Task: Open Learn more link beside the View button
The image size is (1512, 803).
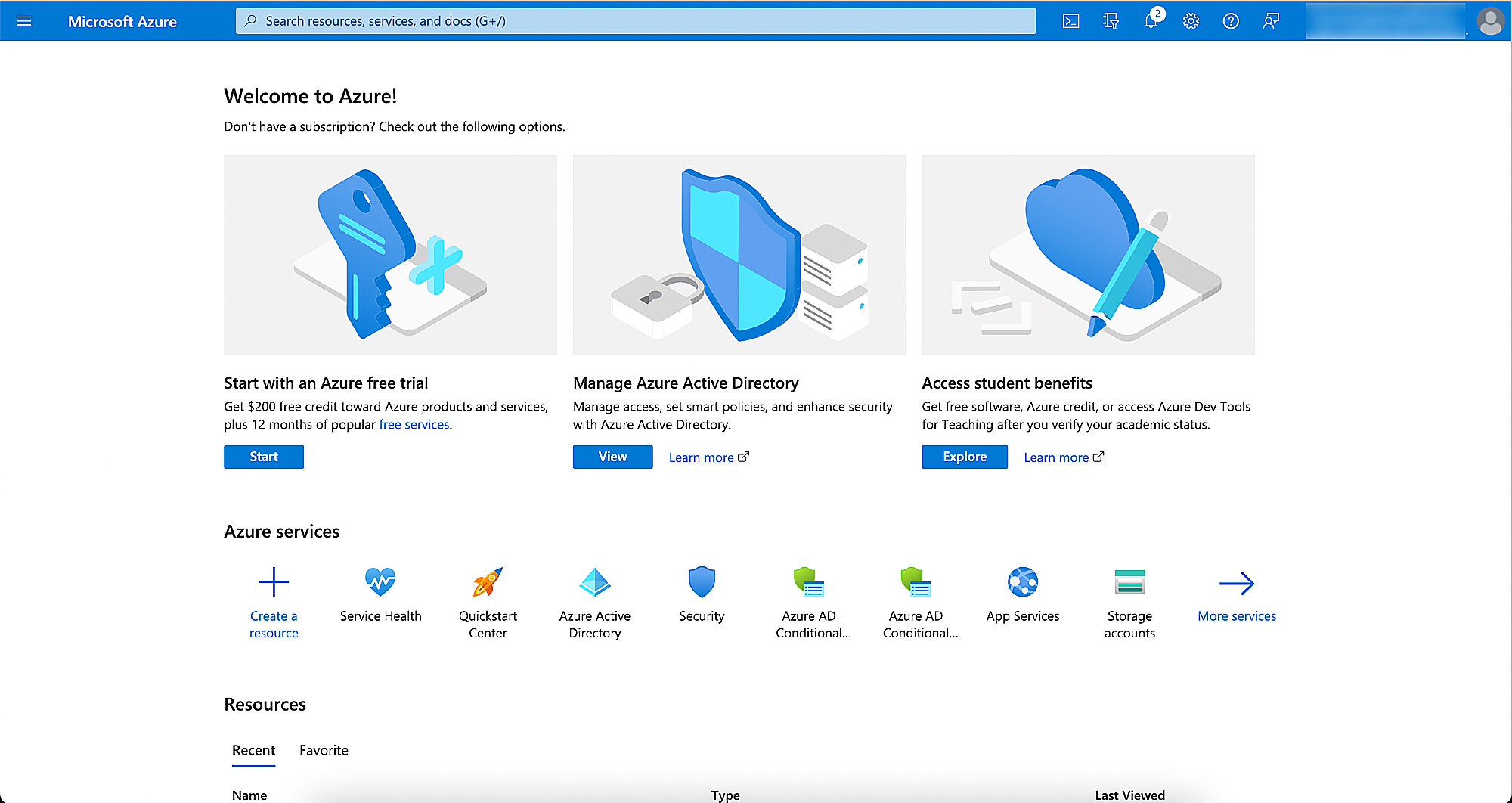Action: [x=708, y=457]
